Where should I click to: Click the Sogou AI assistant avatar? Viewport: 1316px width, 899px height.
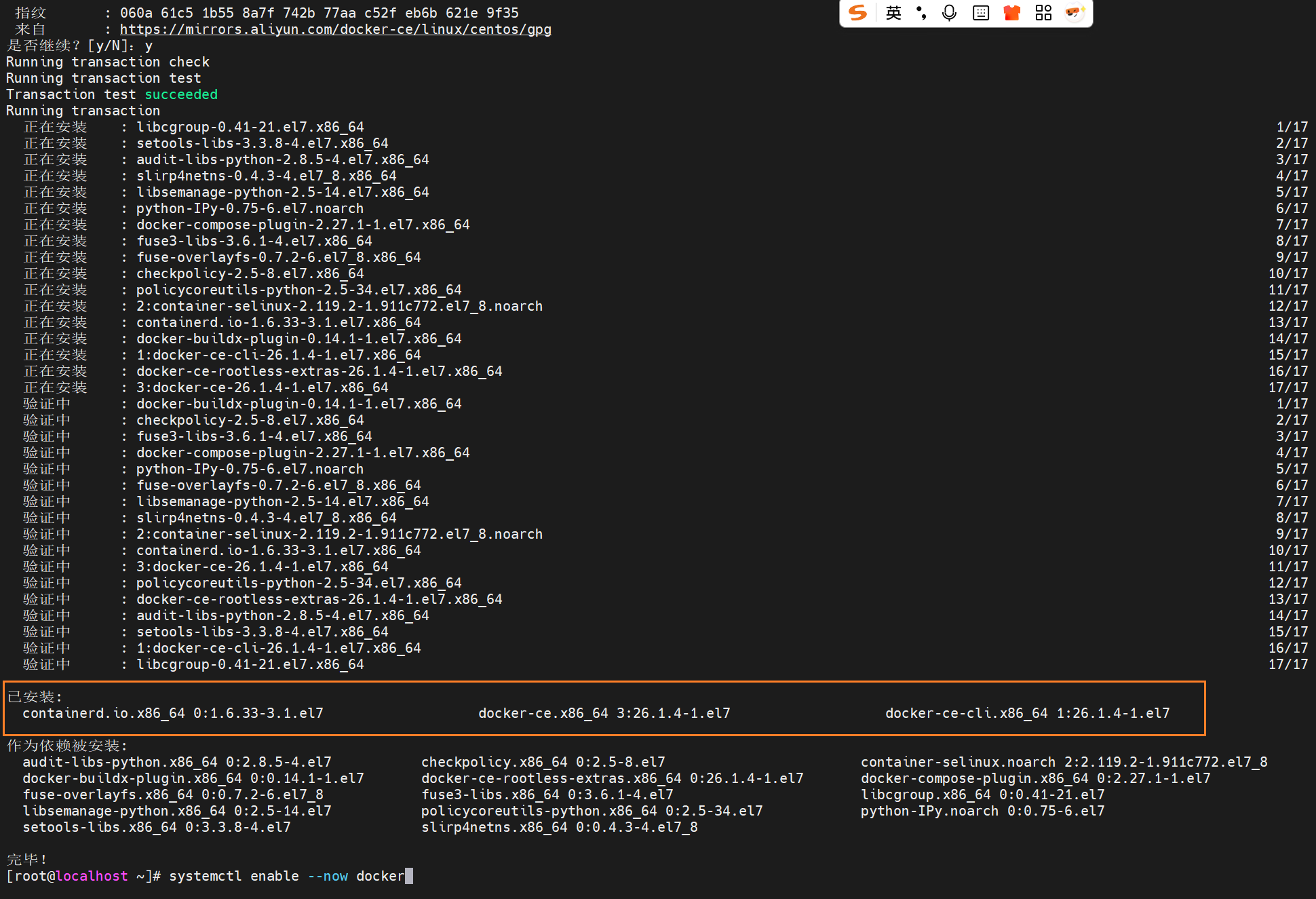(1075, 13)
